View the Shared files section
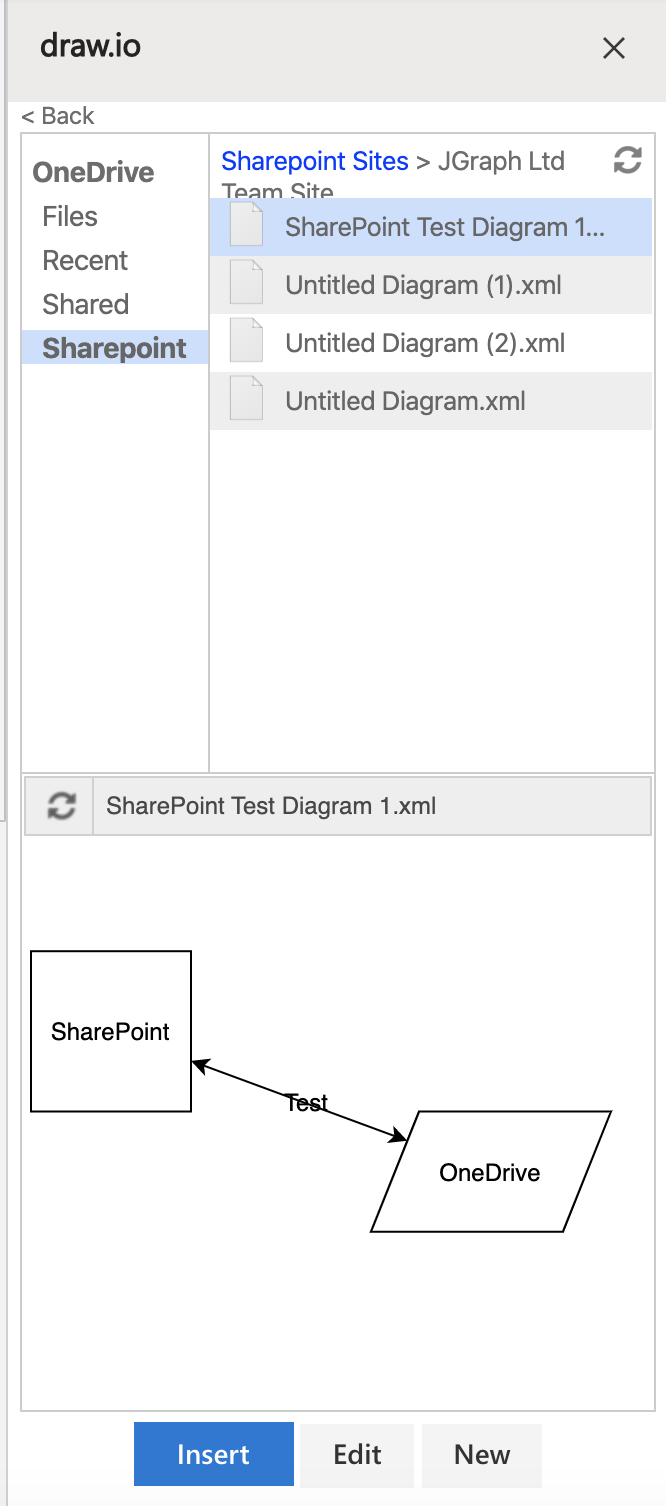The width and height of the screenshot is (666, 1506). coord(84,304)
